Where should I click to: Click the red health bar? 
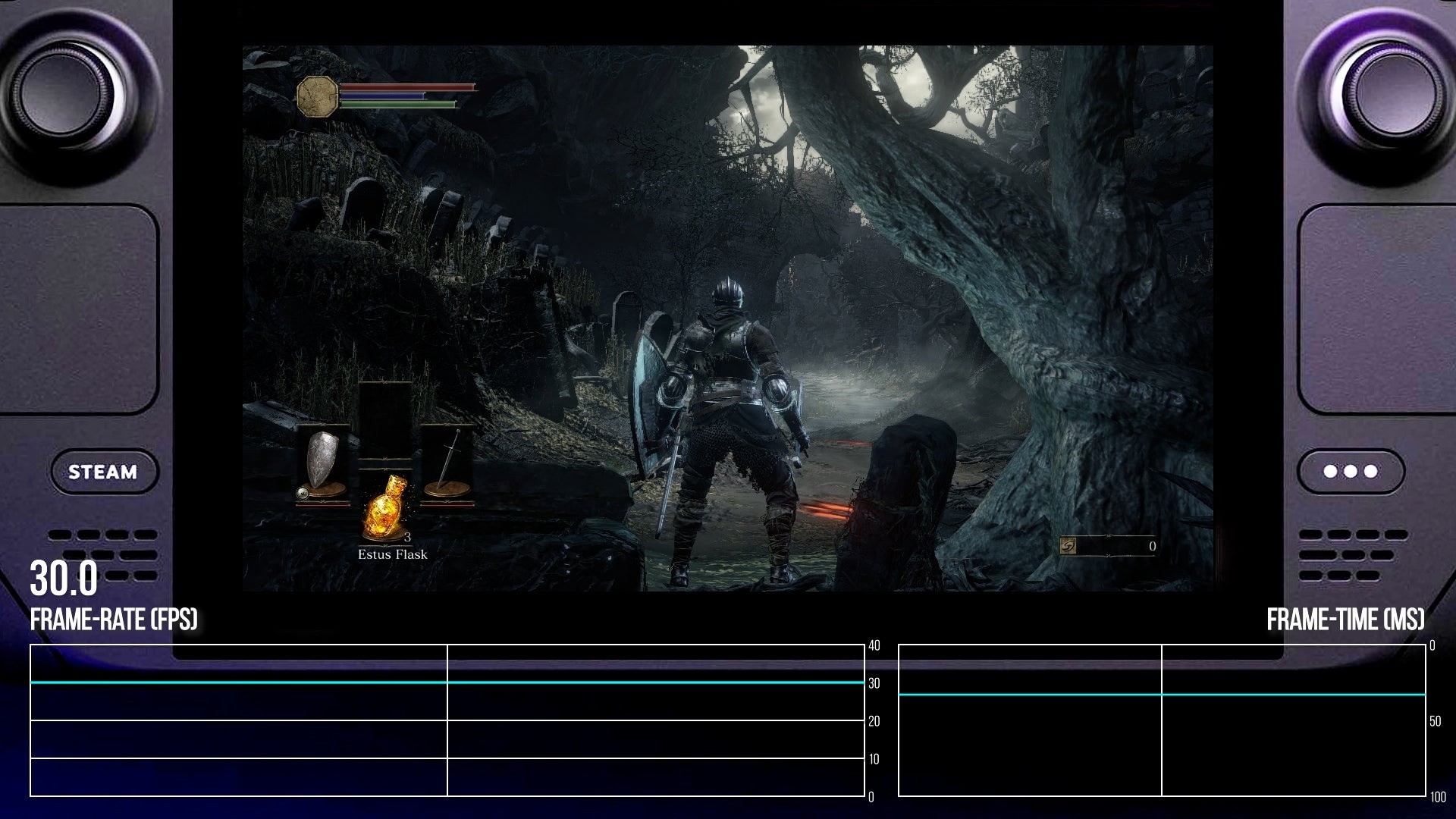pos(407,87)
